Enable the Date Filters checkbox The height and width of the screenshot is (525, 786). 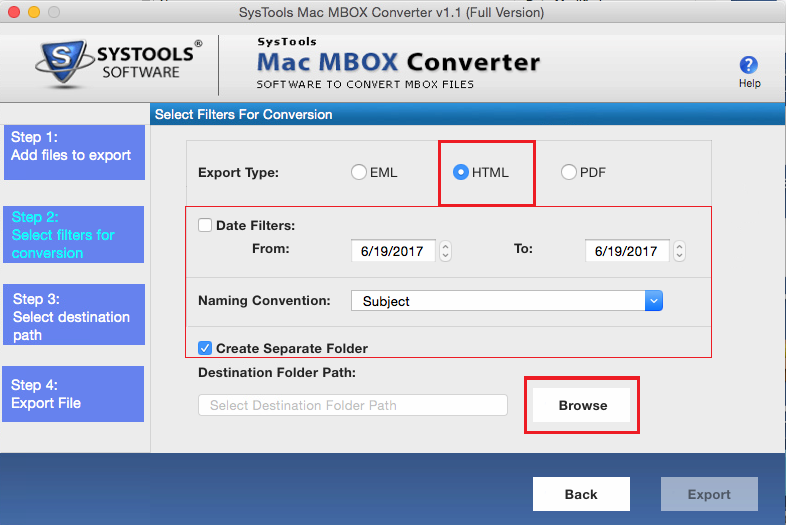pos(205,226)
